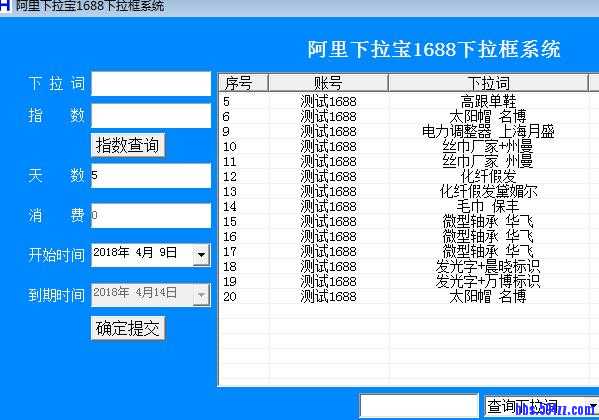This screenshot has width=599, height=420.
Task: Click the 下拉词 input field
Action: 151,84
